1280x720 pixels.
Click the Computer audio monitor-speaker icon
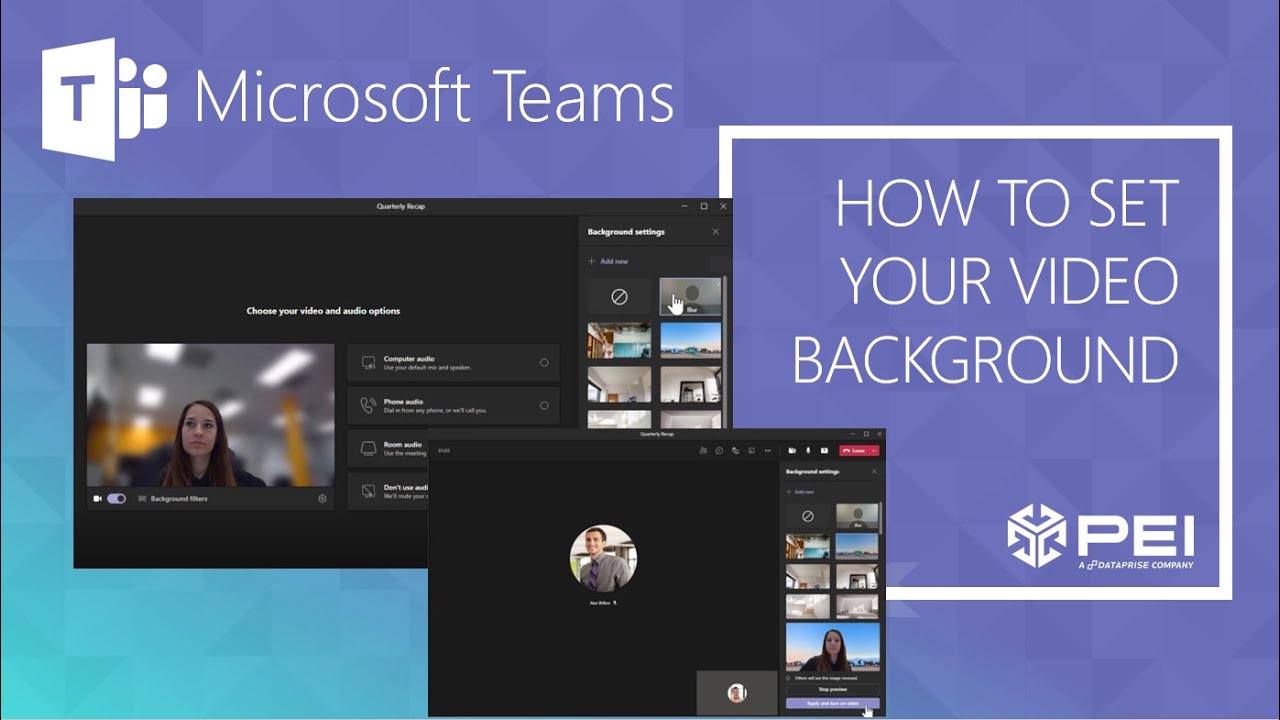click(x=368, y=362)
